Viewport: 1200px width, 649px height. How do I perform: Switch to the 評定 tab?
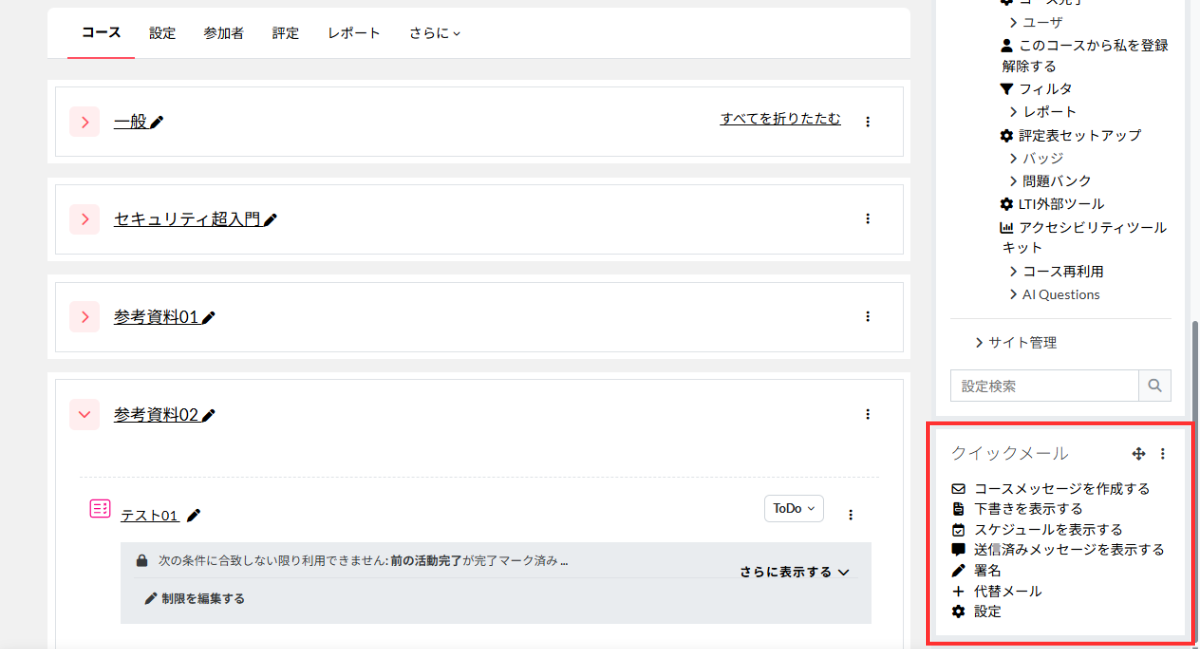point(285,33)
